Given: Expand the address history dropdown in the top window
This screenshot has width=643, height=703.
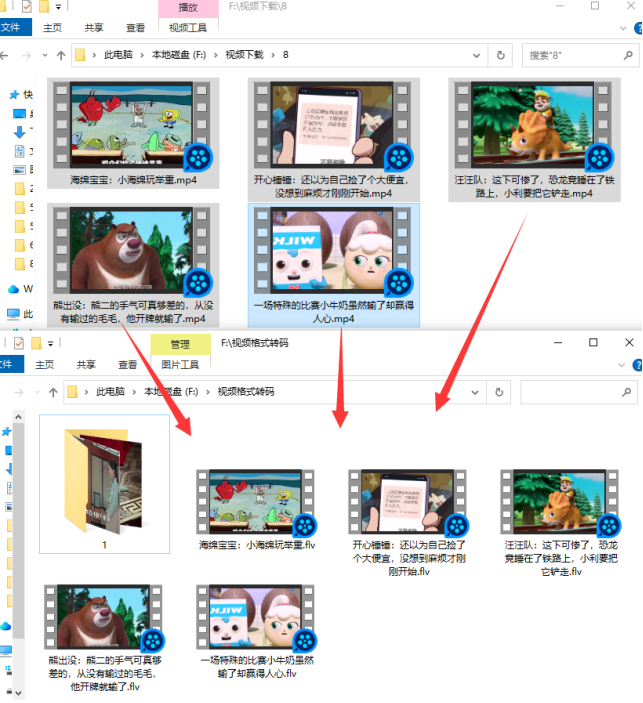Looking at the screenshot, I should coord(476,55).
